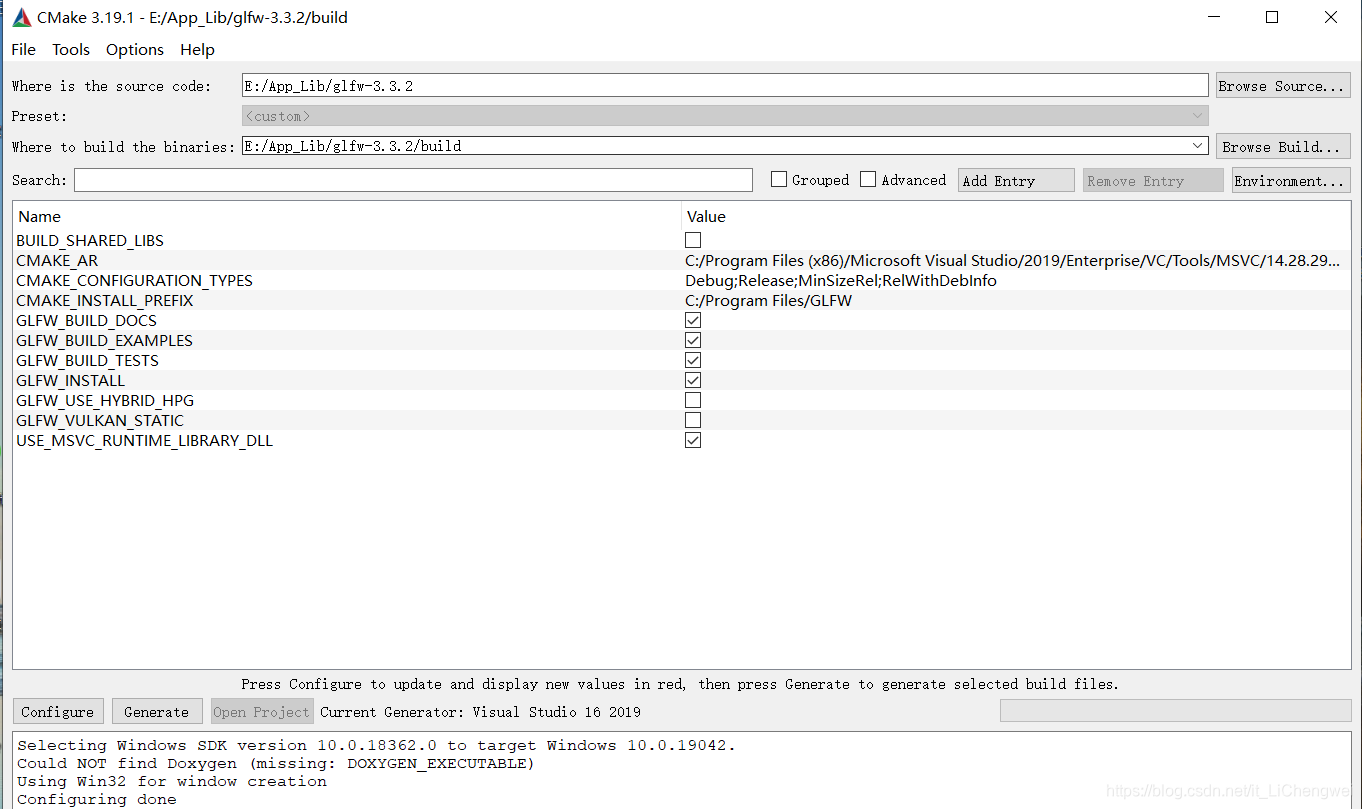Viewport: 1362px width, 809px height.
Task: Click the CMake logo icon in title bar
Action: (22, 18)
